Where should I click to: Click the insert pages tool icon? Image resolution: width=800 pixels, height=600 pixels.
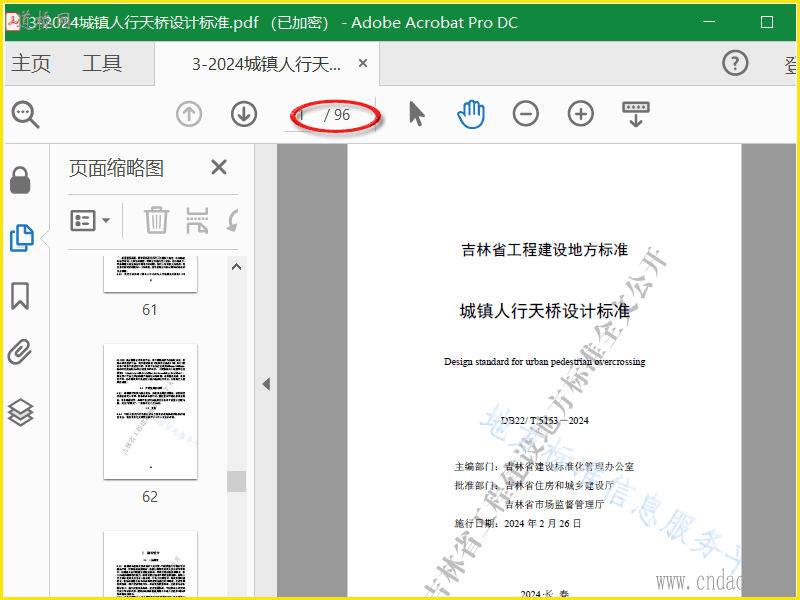click(x=197, y=220)
